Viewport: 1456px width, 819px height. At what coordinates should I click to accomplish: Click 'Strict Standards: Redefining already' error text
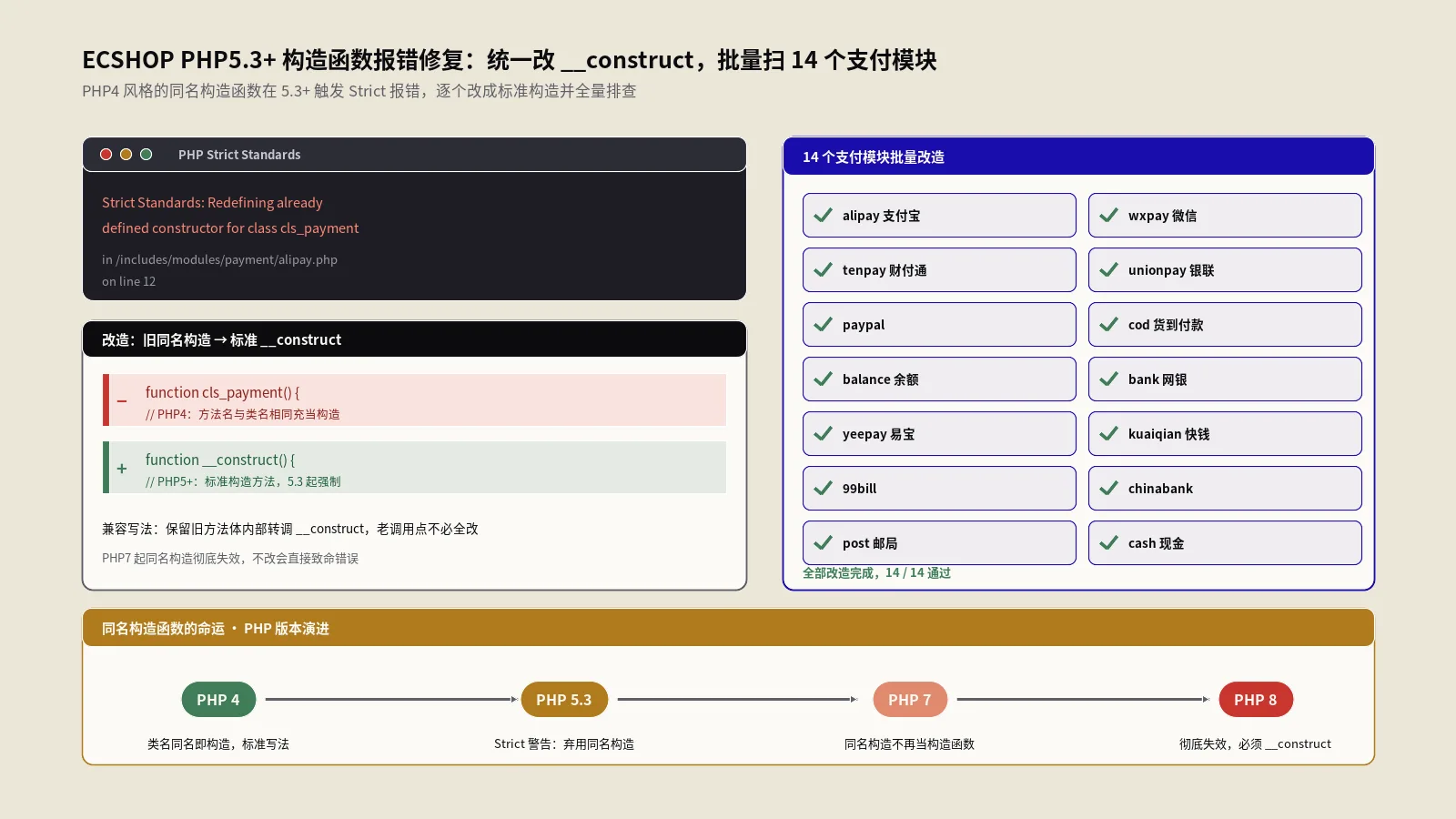(x=212, y=203)
